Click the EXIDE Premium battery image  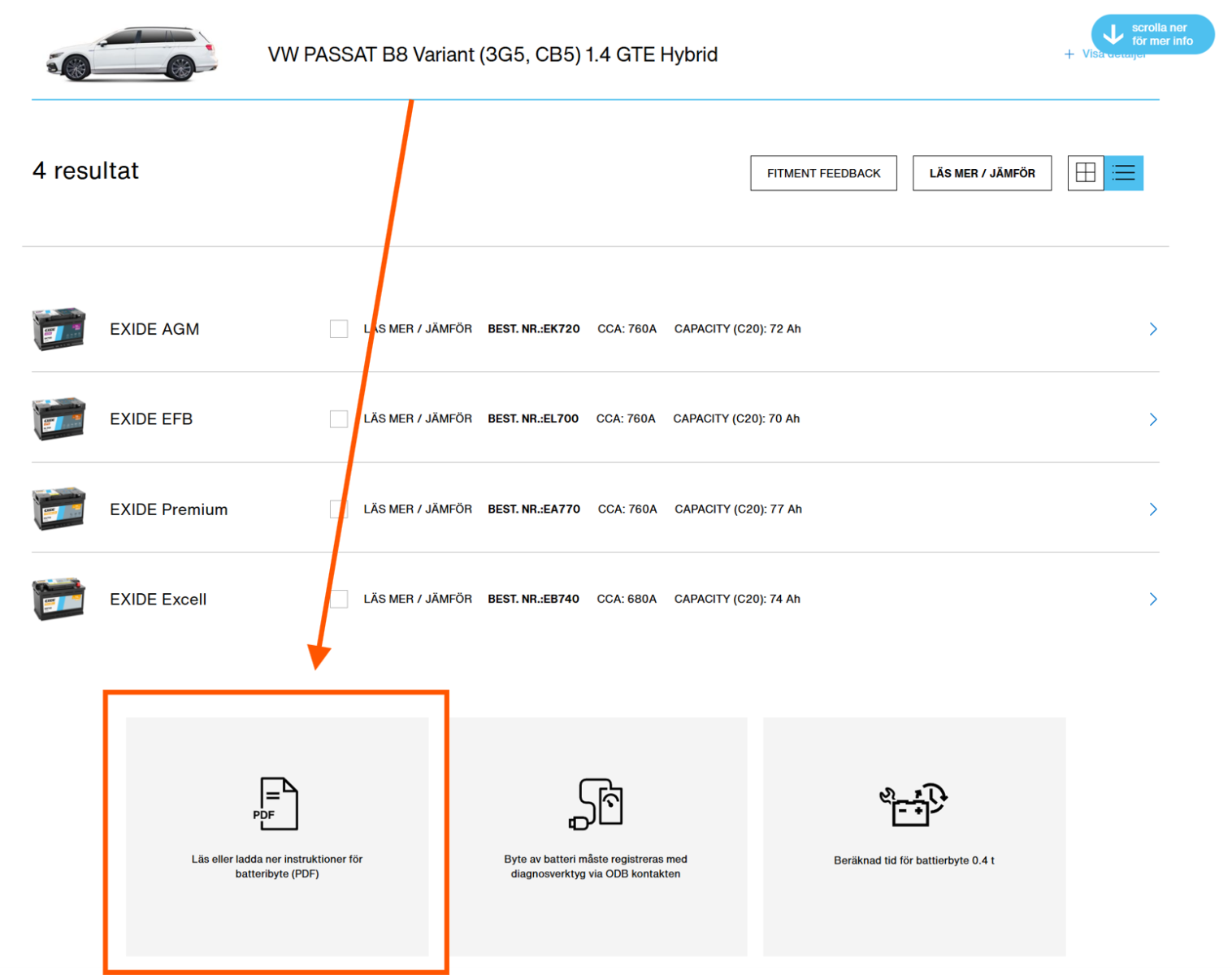[59, 509]
